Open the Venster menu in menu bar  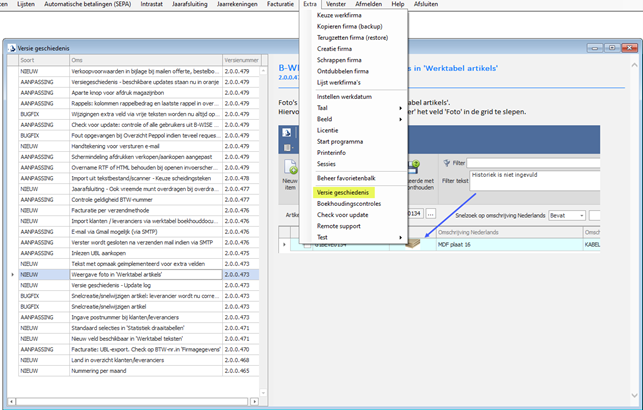[336, 5]
